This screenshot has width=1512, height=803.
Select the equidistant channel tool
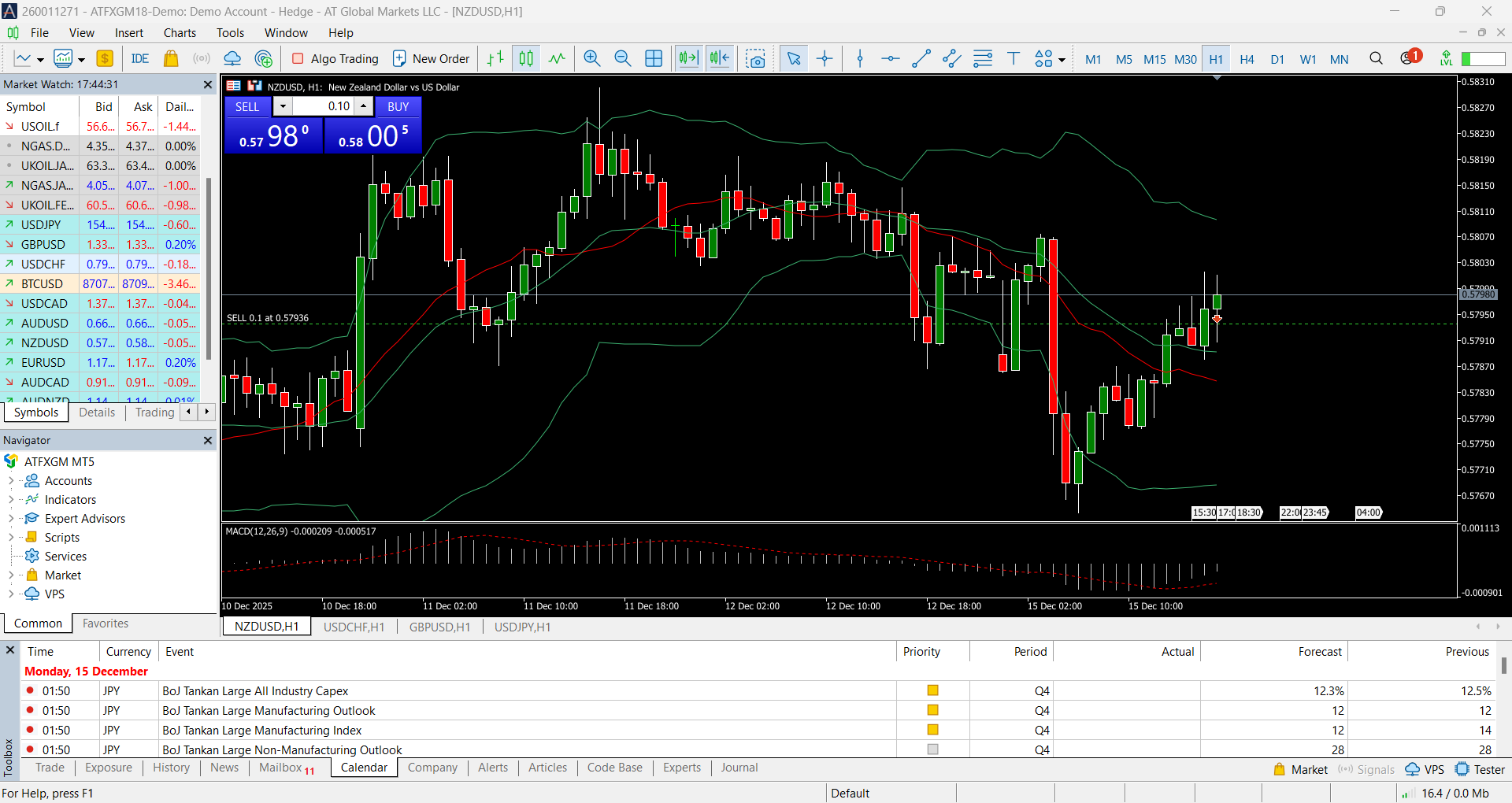951,58
